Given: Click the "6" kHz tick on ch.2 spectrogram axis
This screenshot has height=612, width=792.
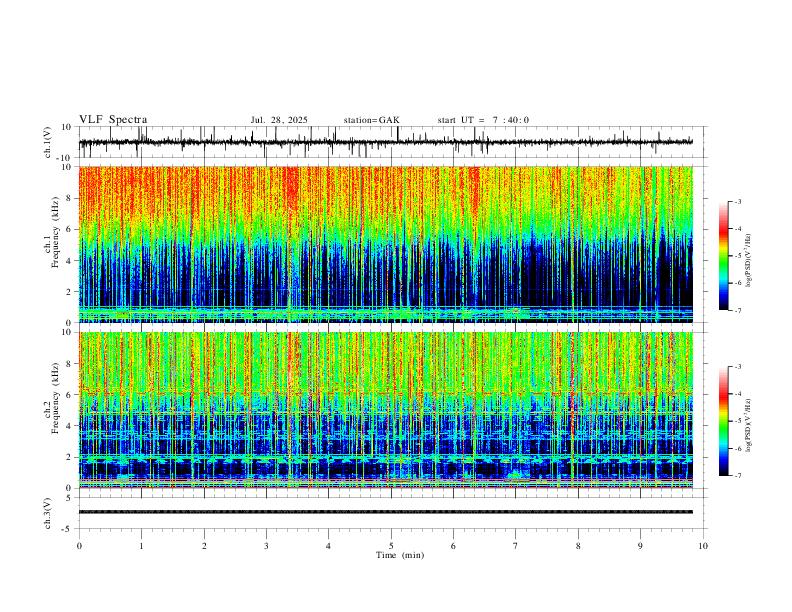Looking at the screenshot, I should [x=69, y=394].
